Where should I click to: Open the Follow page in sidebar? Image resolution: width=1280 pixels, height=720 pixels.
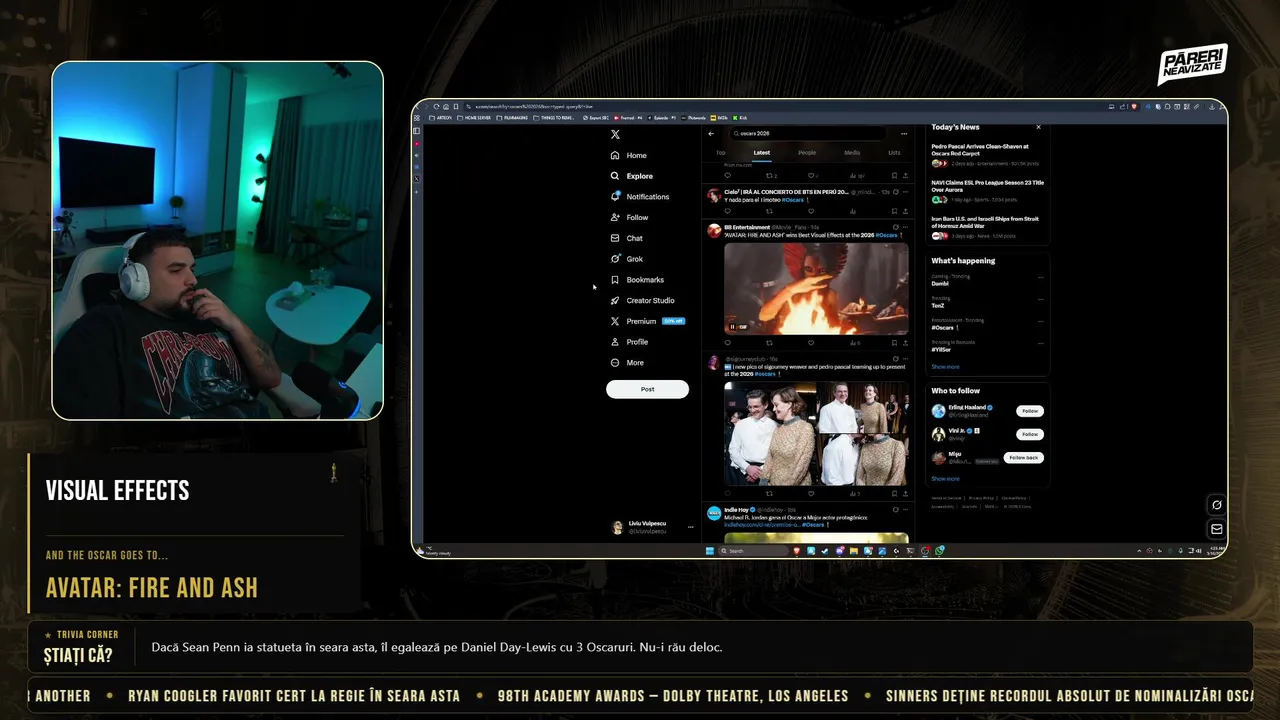629,217
